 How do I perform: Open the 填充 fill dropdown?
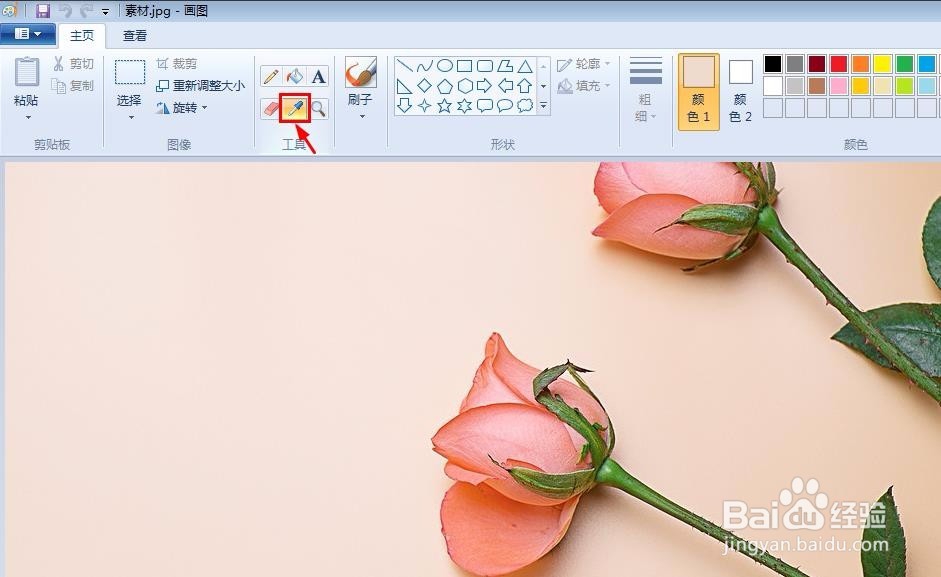pos(584,86)
